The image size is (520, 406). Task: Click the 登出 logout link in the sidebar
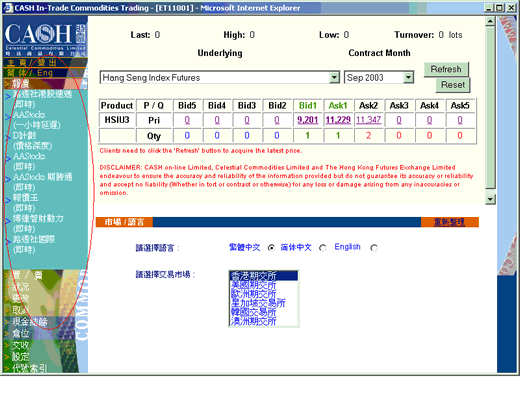tap(47, 63)
